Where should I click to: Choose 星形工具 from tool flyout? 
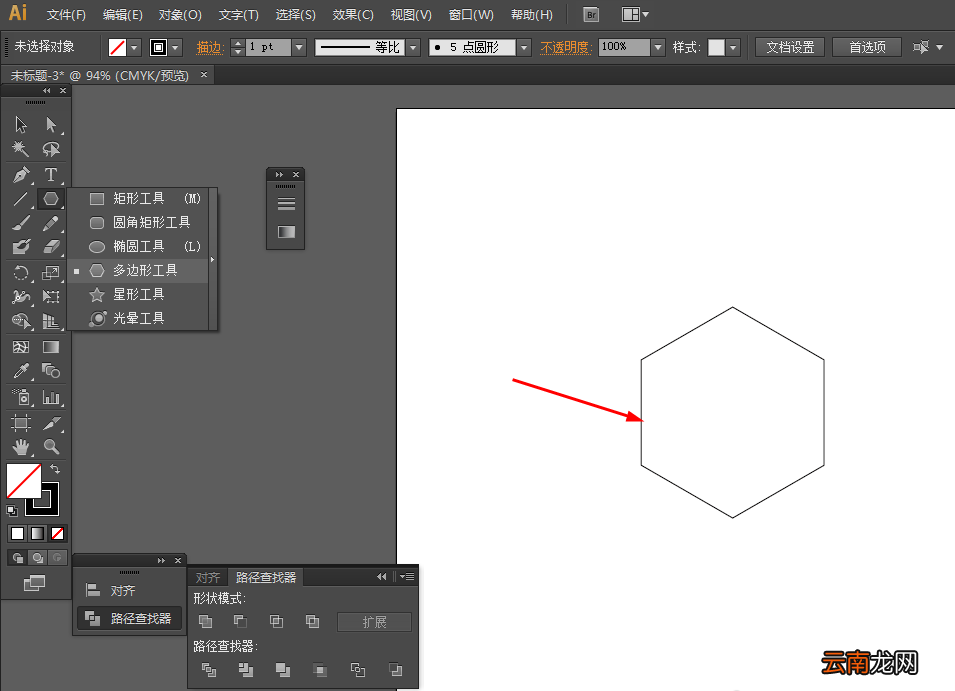click(139, 295)
